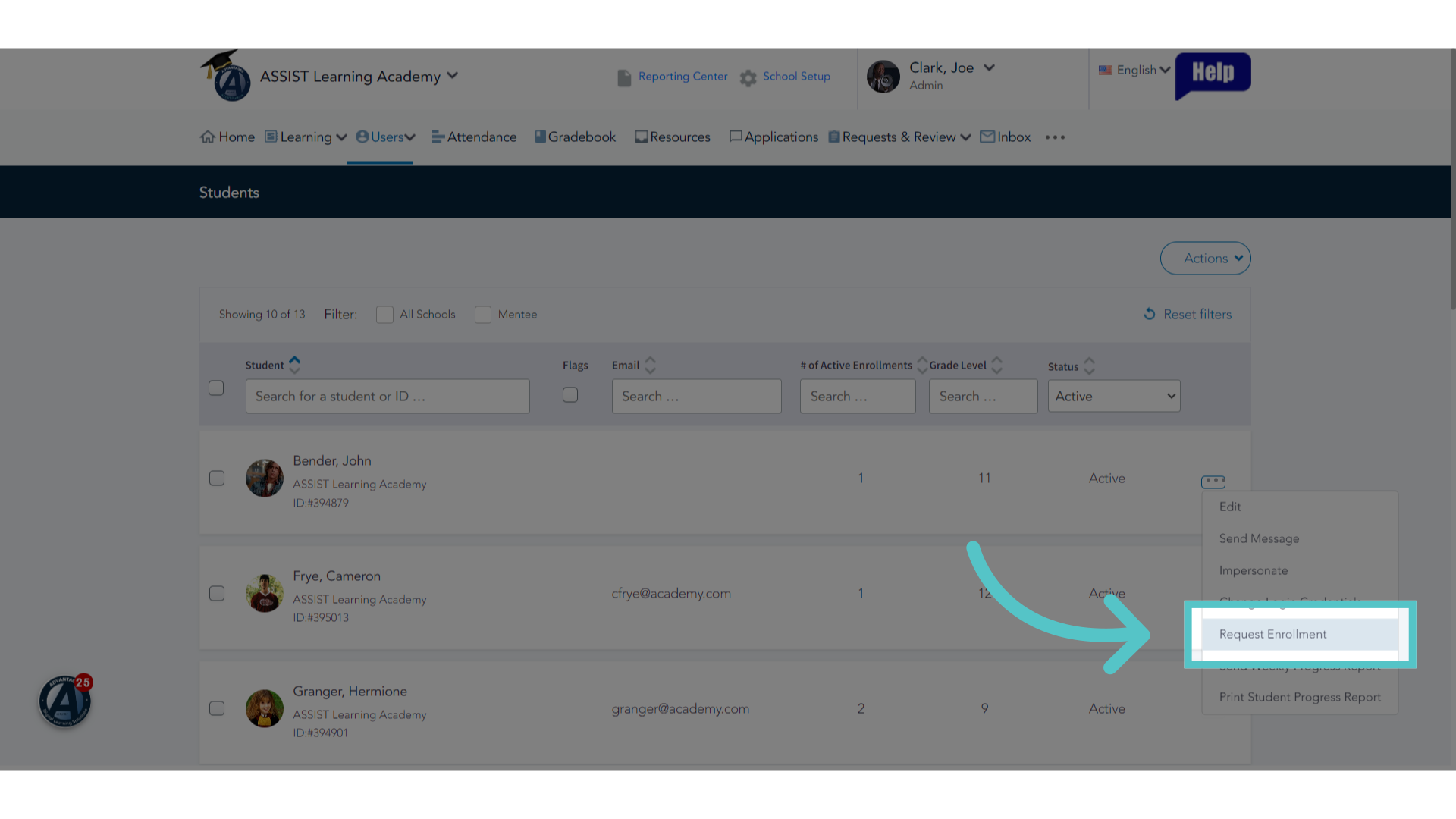Click the Reset filters refresh icon

coord(1150,314)
